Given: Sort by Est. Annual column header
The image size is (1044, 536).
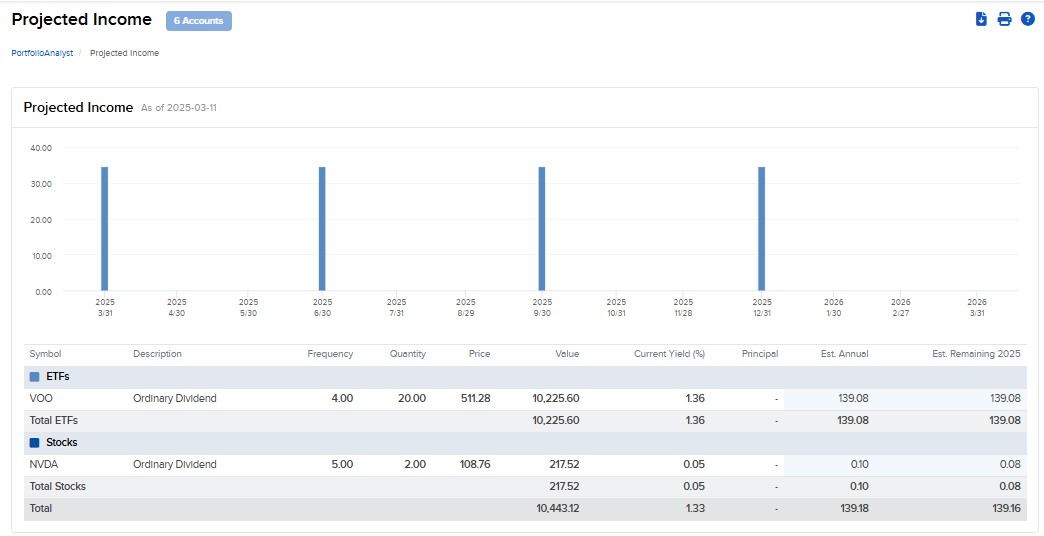Looking at the screenshot, I should pos(844,354).
